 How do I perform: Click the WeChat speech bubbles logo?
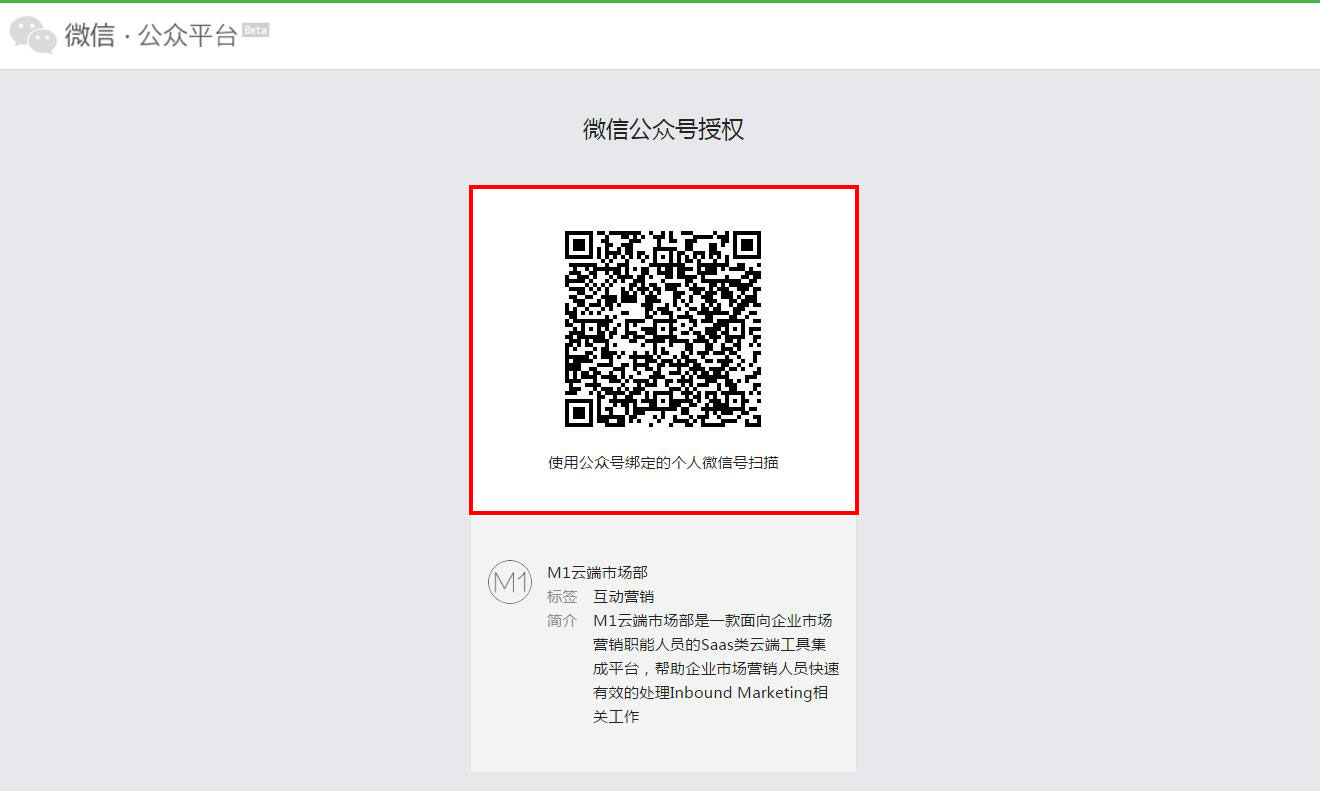pyautogui.click(x=33, y=35)
